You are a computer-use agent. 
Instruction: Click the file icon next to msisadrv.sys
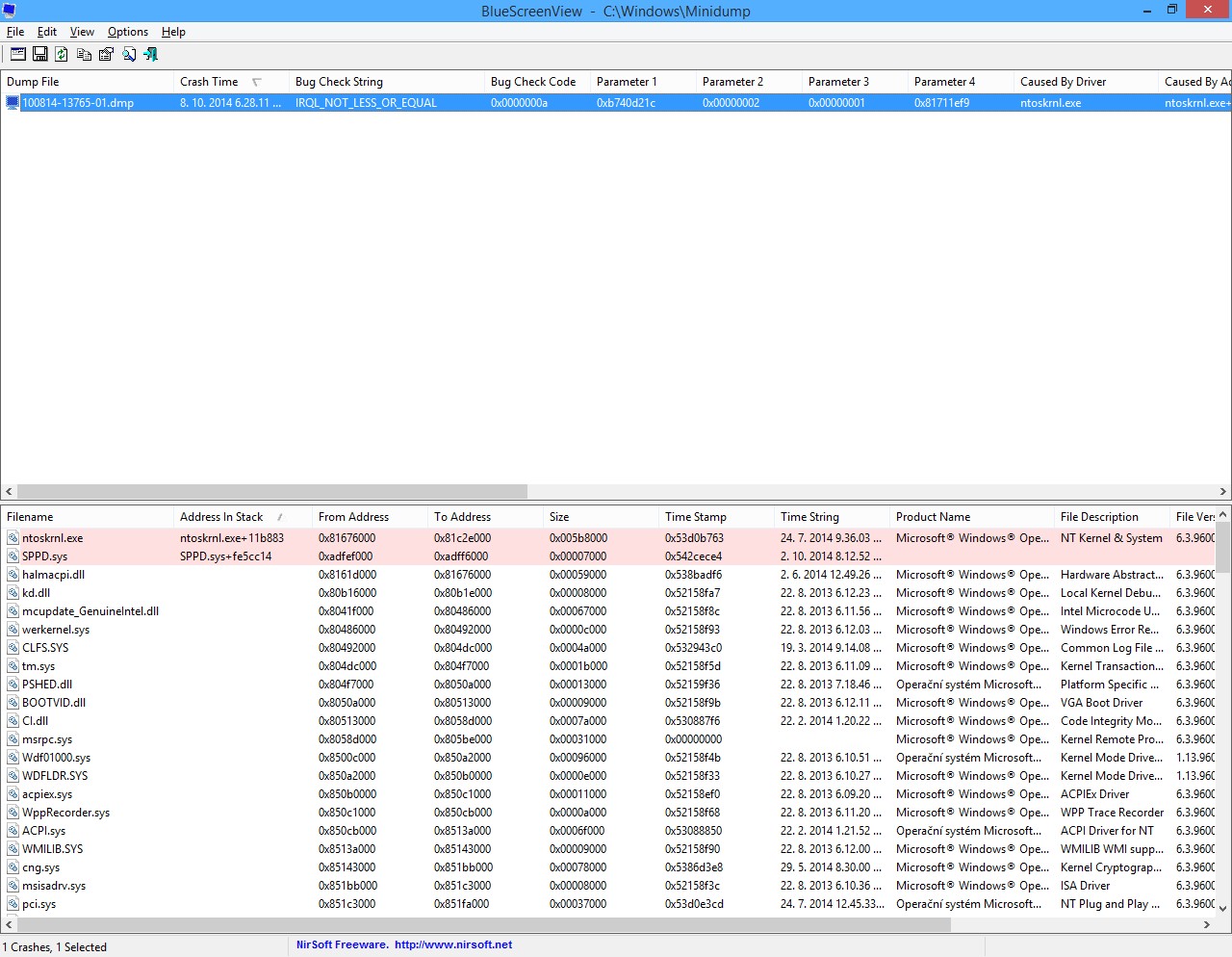(13, 886)
